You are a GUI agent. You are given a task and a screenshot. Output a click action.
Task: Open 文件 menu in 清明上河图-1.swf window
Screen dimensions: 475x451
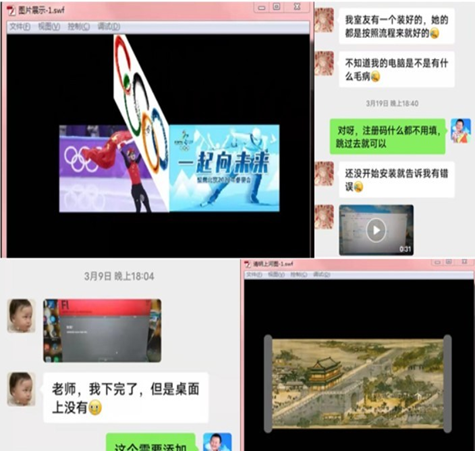255,274
